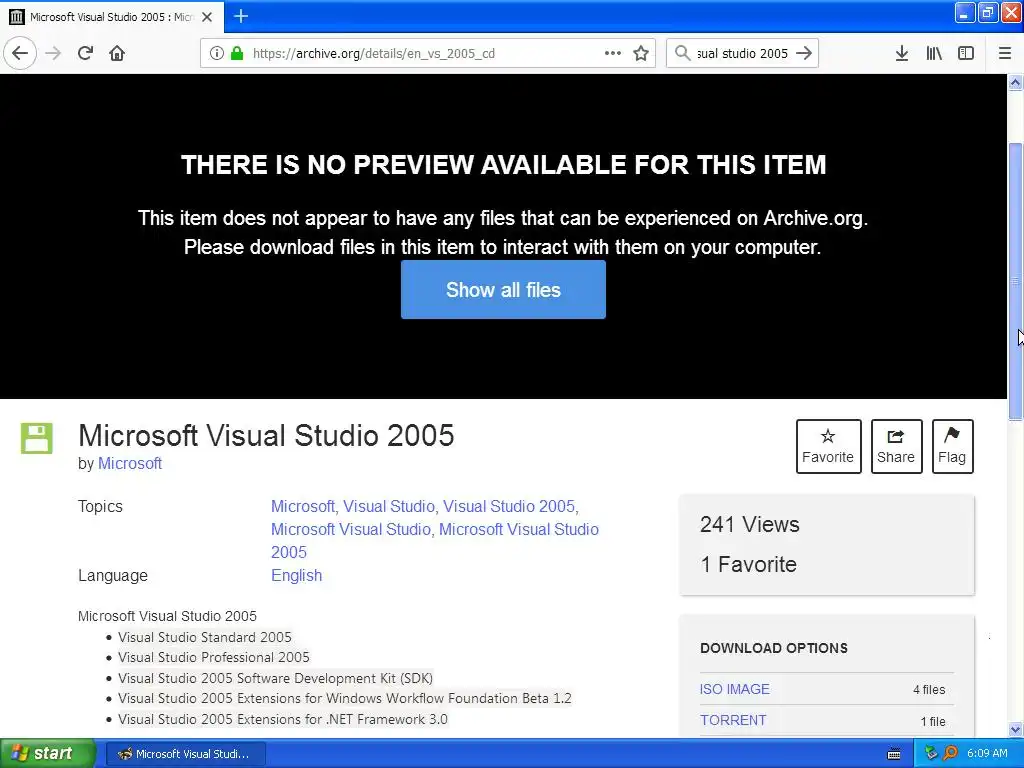Viewport: 1024px width, 768px height.
Task: Click the page title 'Microsoft Visual Studio 2005'
Action: 266,436
